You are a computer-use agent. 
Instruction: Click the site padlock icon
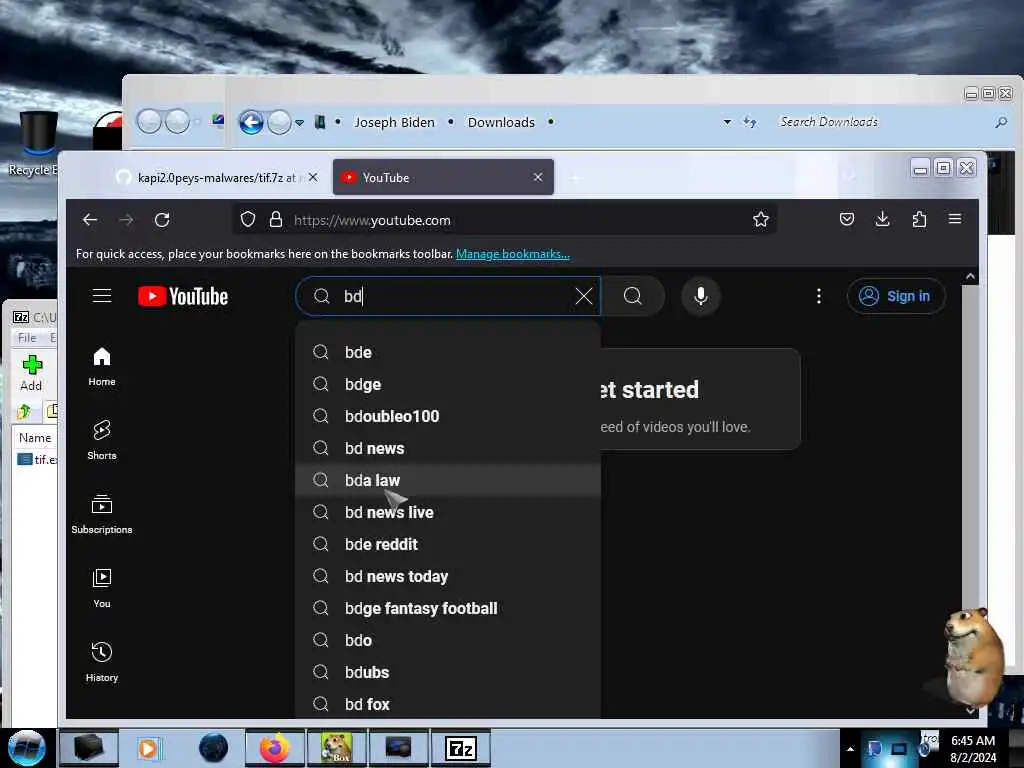tap(276, 219)
